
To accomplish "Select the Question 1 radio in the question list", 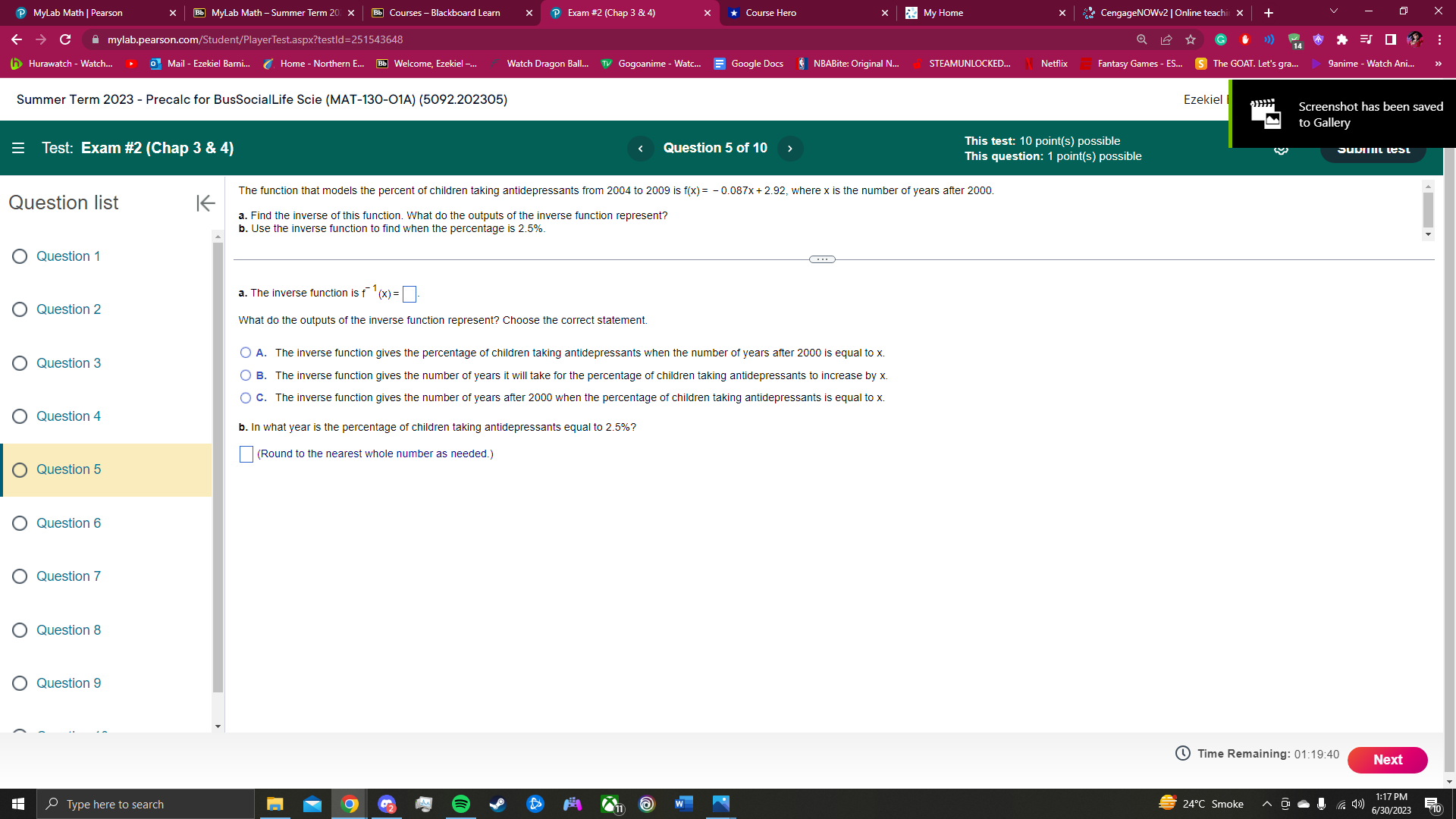I will click(20, 256).
